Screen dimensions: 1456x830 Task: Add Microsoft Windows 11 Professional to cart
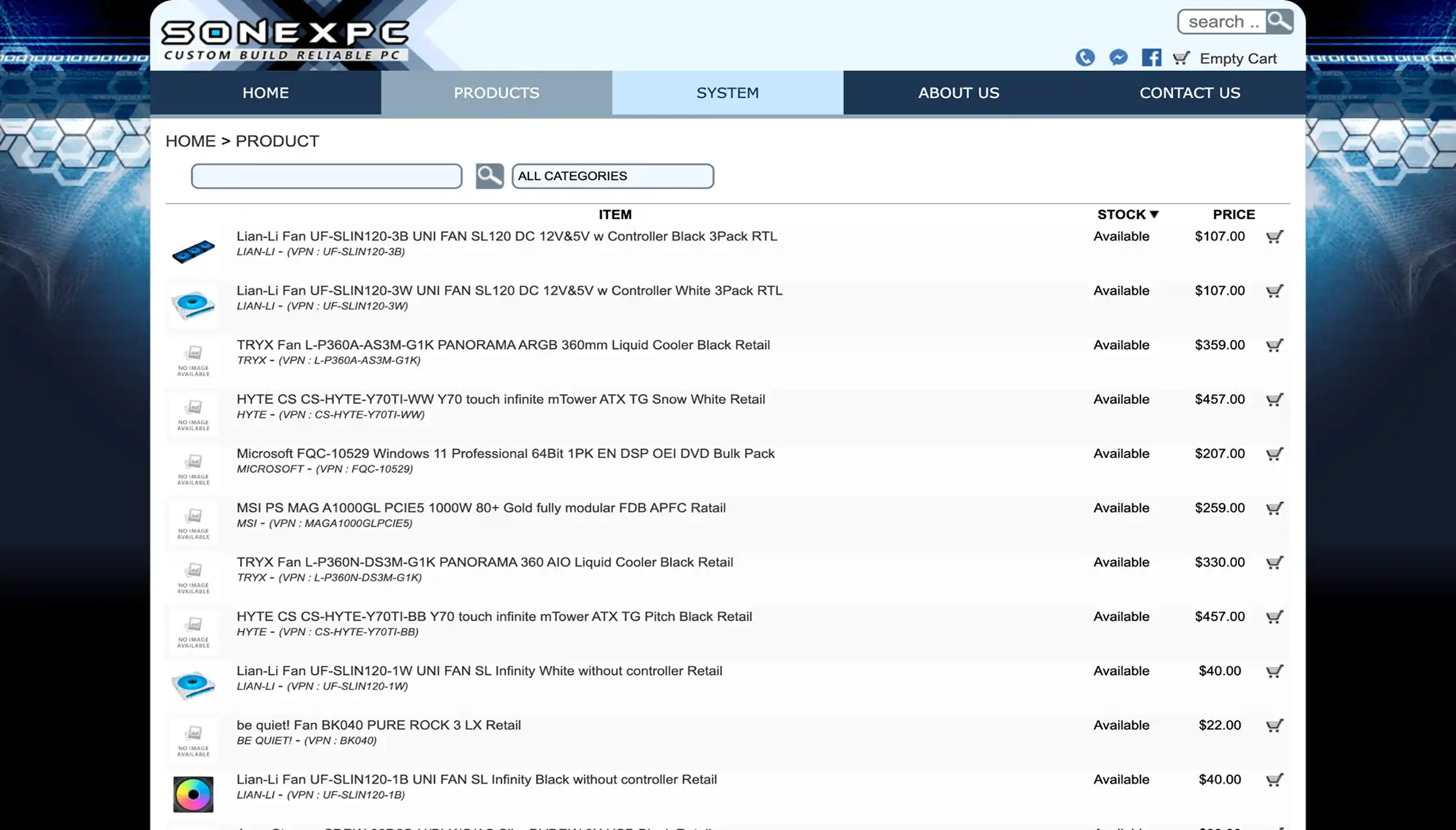[x=1275, y=453]
